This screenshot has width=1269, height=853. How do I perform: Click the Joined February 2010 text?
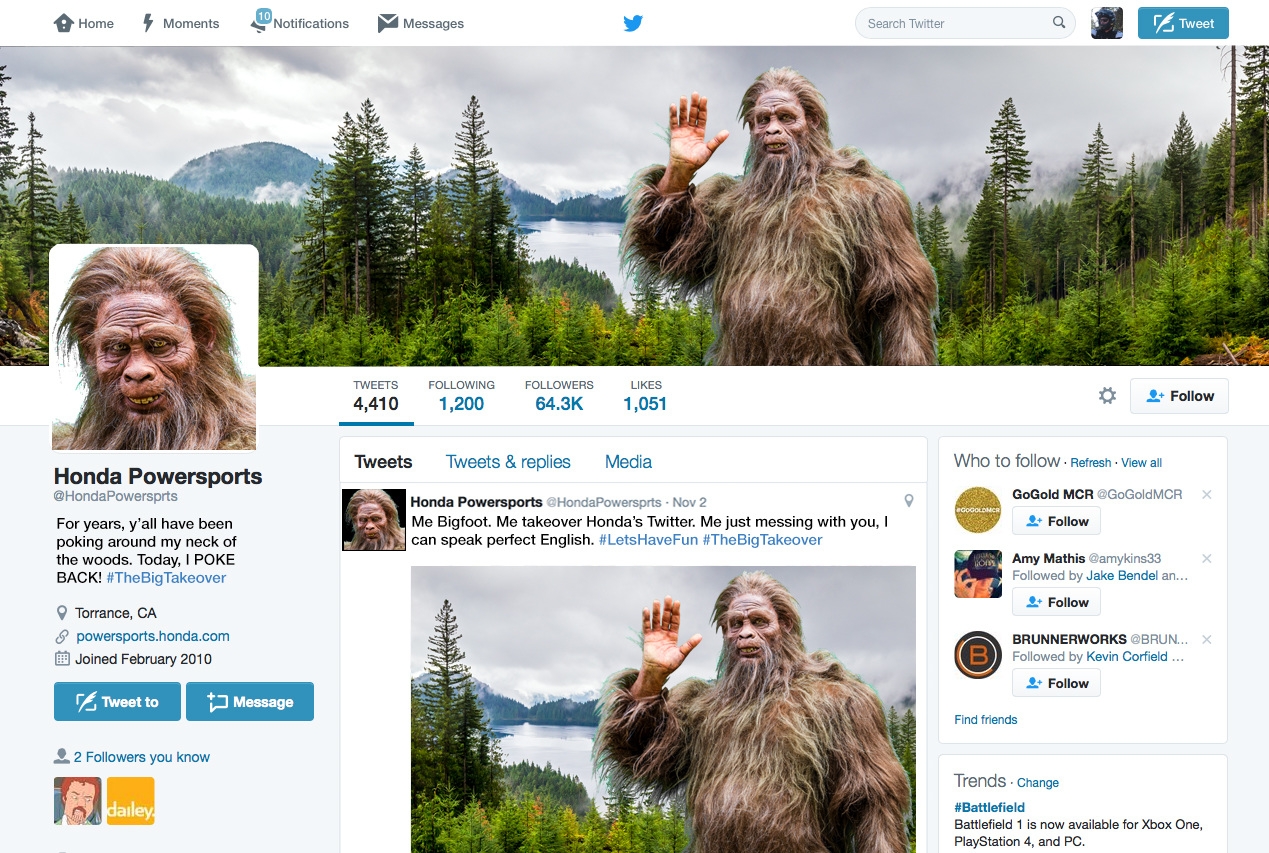[x=144, y=659]
